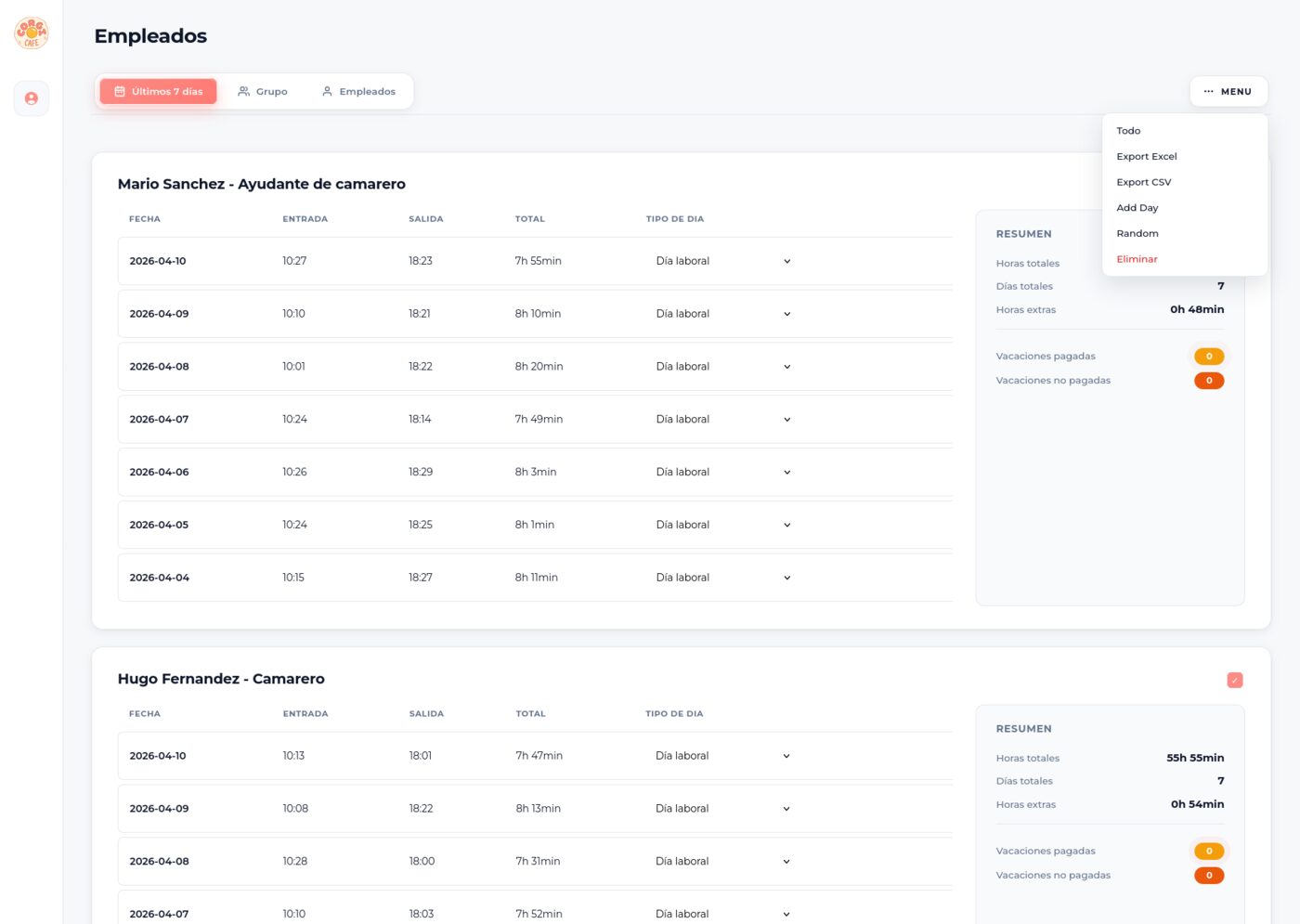Image resolution: width=1300 pixels, height=924 pixels.
Task: Open day type chevron for Mario's 2026-04-04
Action: pos(786,578)
